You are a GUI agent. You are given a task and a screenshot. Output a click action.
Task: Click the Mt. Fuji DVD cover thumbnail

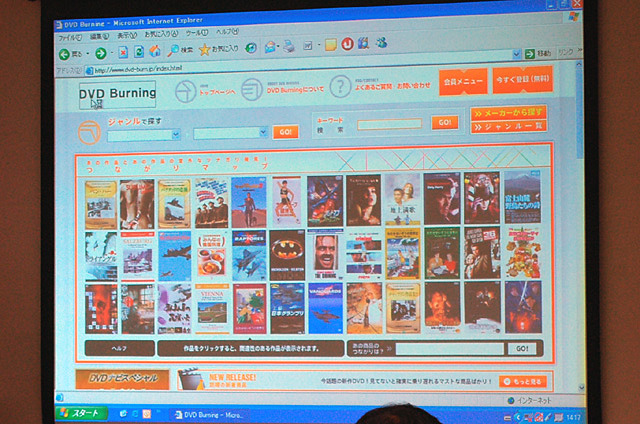(x=522, y=197)
